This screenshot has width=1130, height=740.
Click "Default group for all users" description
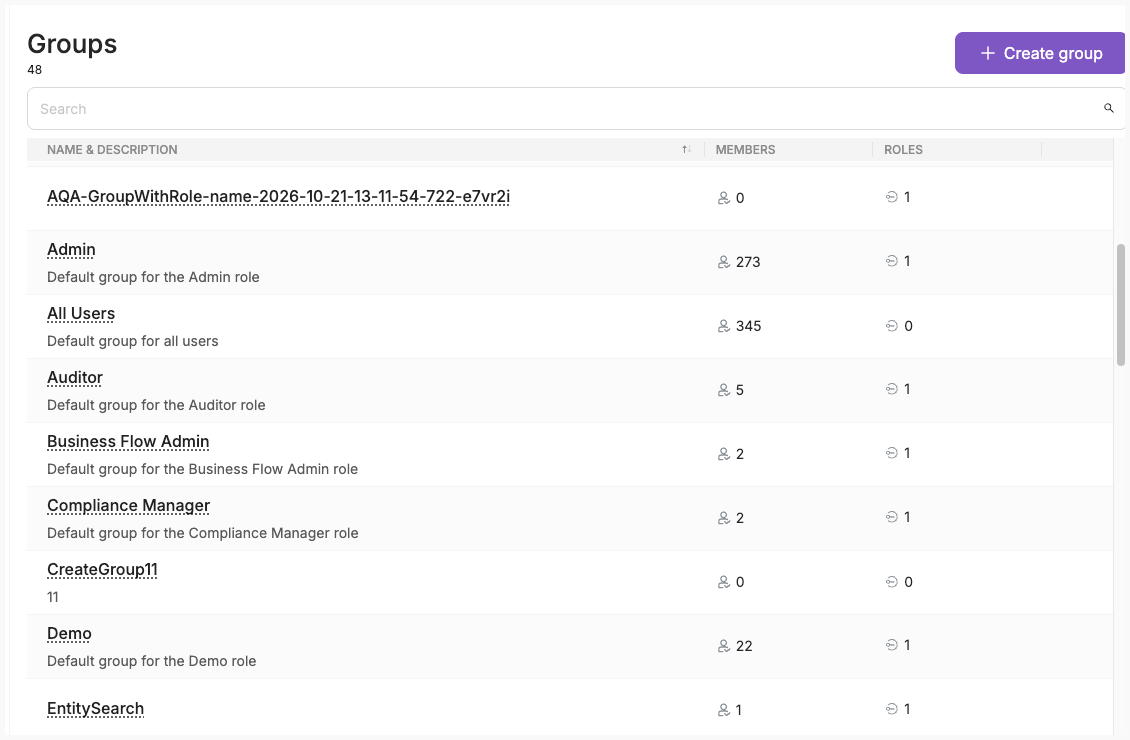pos(133,341)
